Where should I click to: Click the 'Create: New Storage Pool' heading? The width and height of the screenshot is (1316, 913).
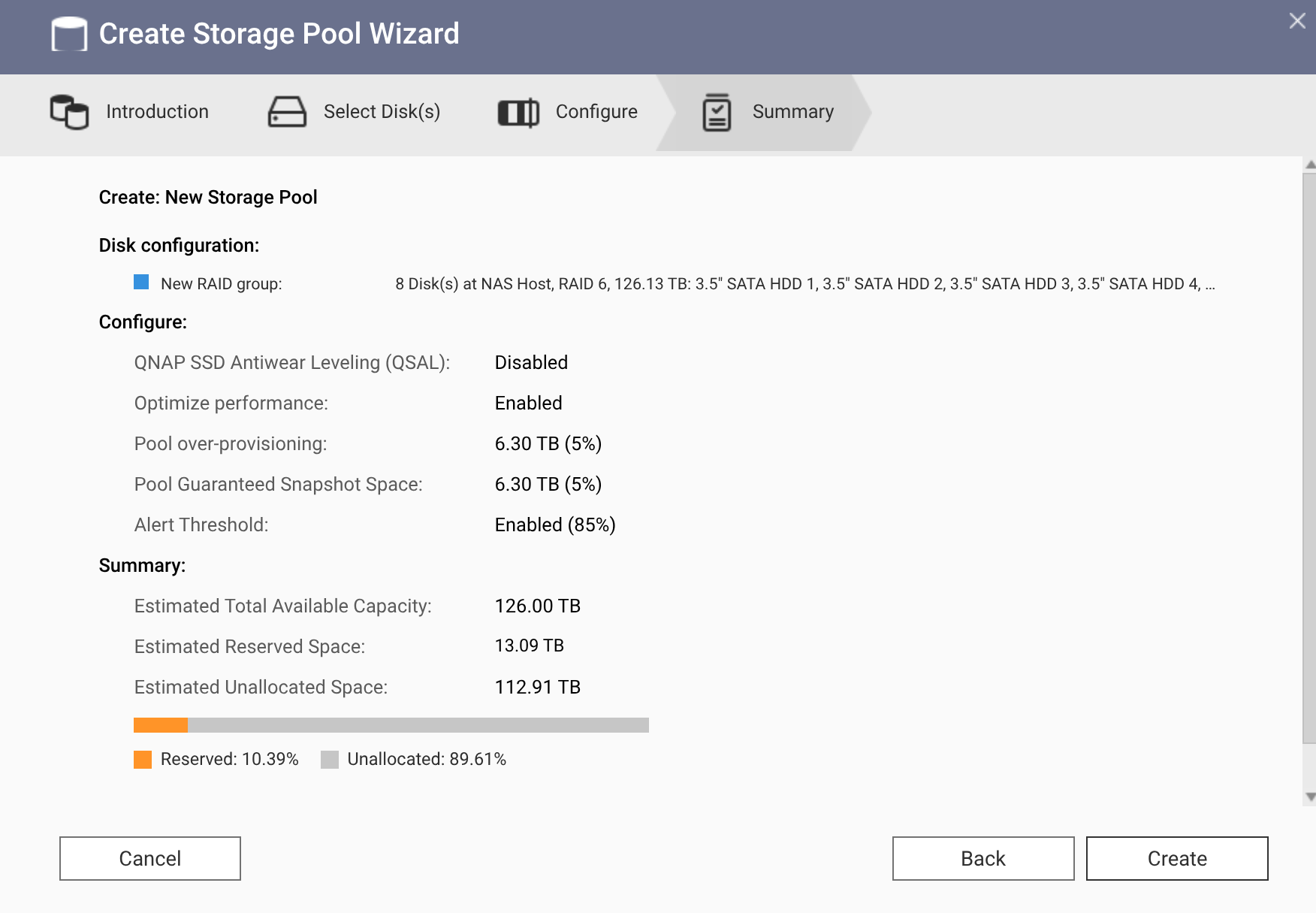(x=208, y=198)
